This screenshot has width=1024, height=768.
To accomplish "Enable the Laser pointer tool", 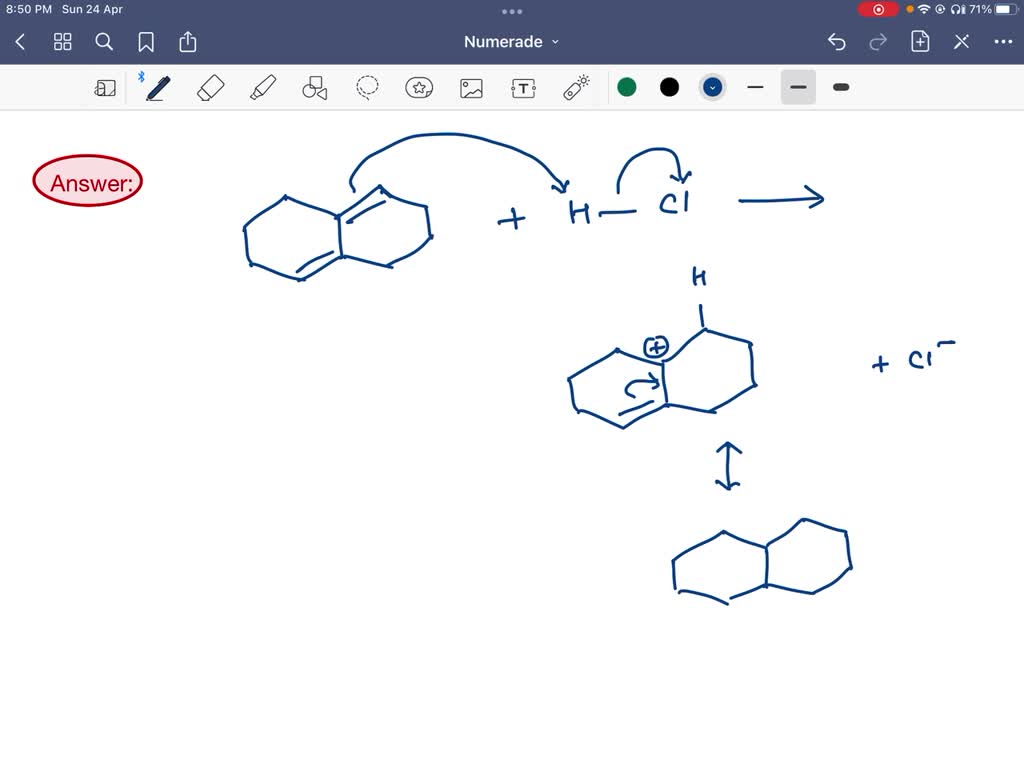I will coord(575,87).
